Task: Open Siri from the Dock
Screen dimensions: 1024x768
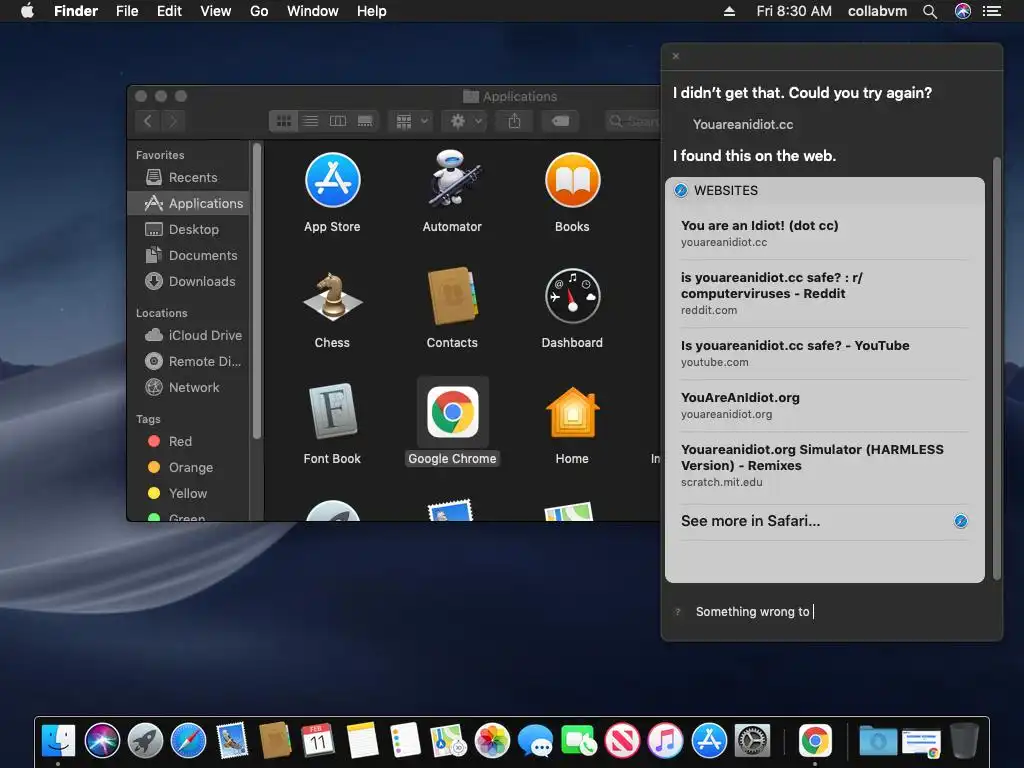Action: tap(102, 741)
